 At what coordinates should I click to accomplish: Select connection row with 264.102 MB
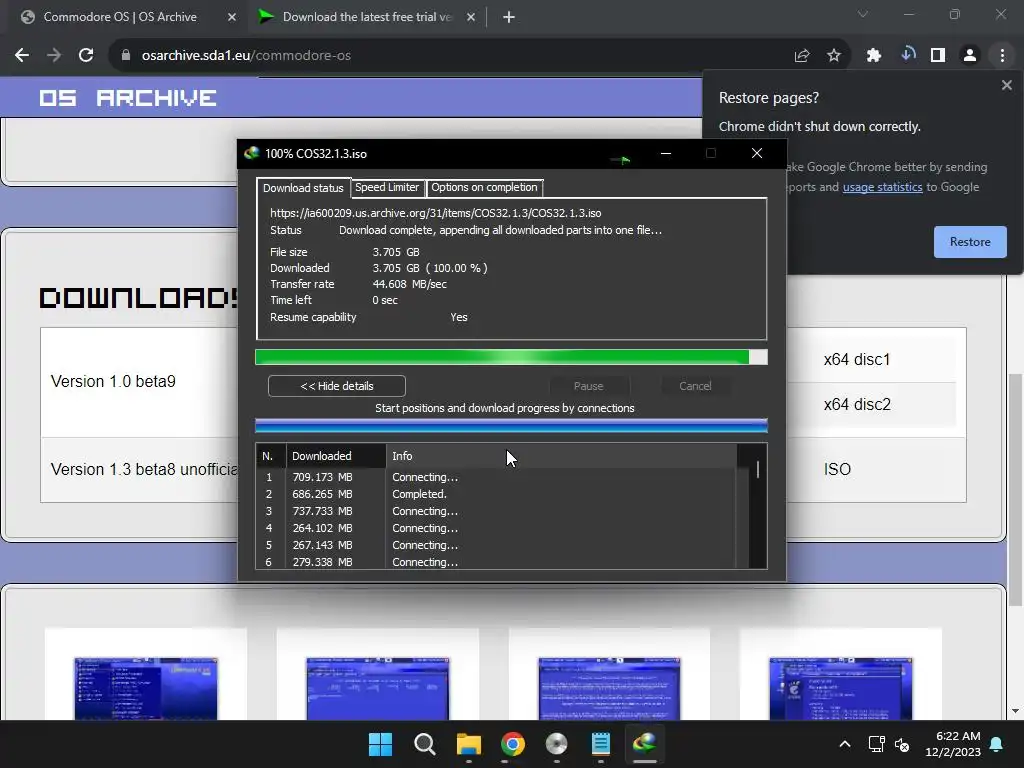tap(496, 528)
